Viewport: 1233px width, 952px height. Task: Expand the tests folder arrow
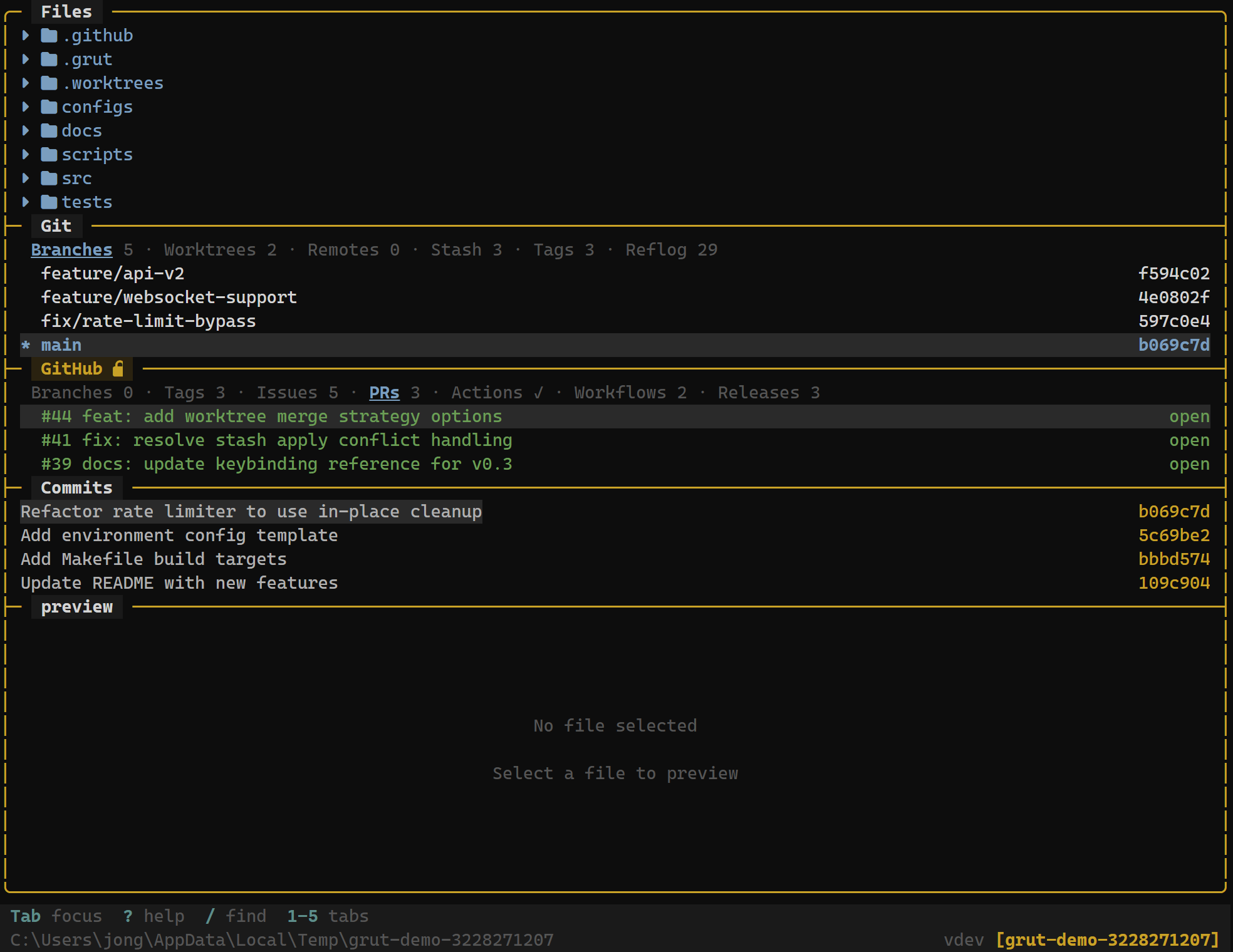click(26, 202)
